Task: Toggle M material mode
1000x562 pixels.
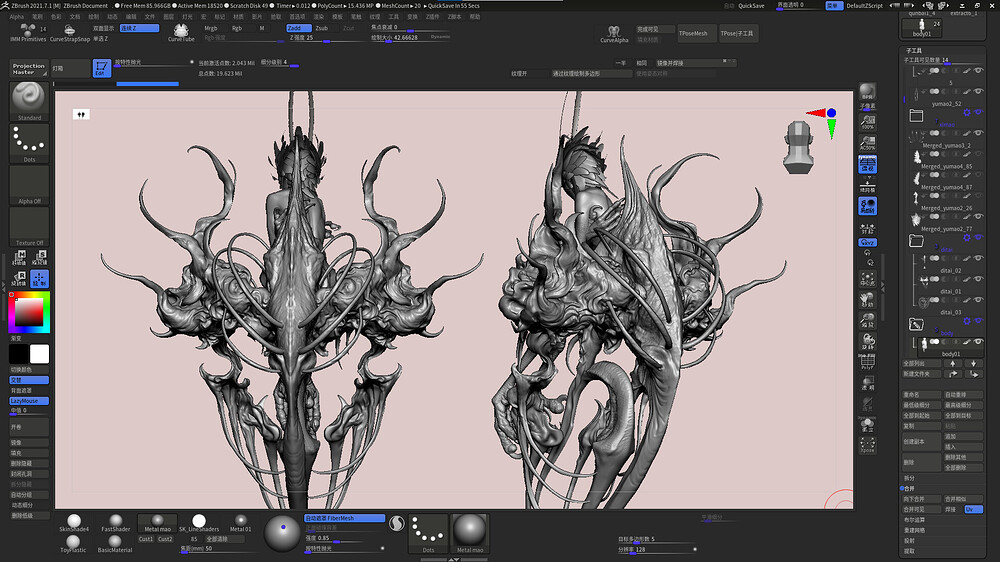Action: (x=261, y=28)
